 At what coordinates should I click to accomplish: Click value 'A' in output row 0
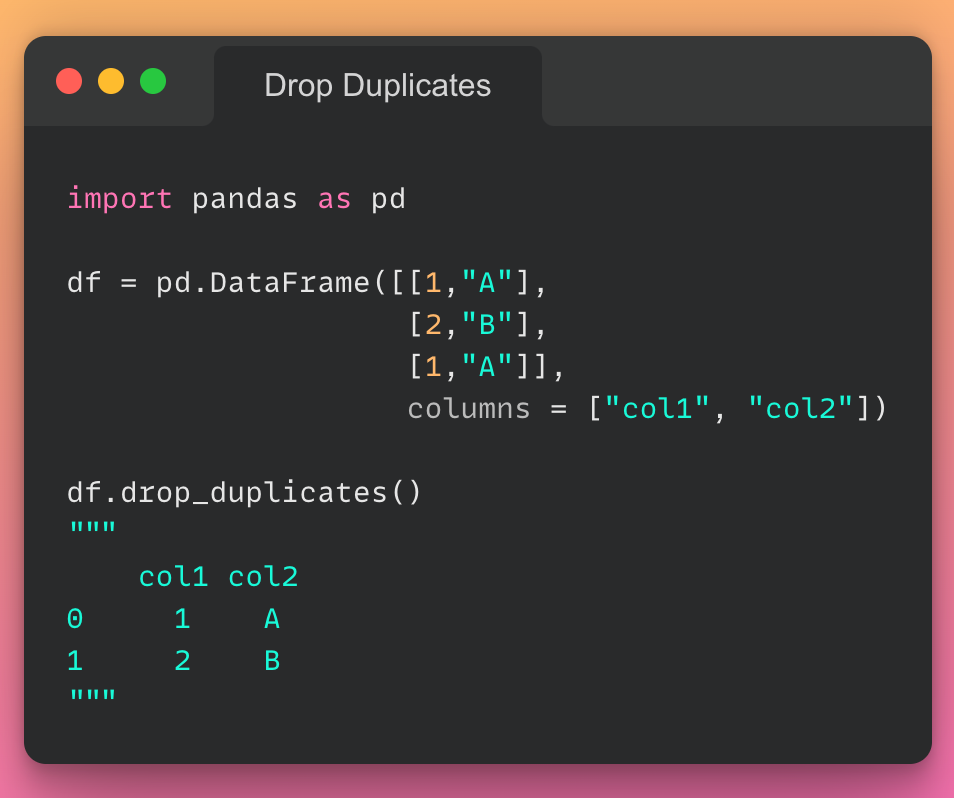pyautogui.click(x=272, y=619)
